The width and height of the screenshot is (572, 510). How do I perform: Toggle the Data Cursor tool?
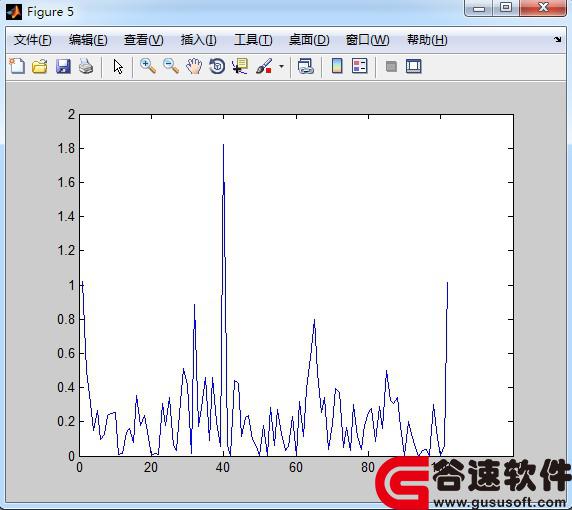point(240,66)
